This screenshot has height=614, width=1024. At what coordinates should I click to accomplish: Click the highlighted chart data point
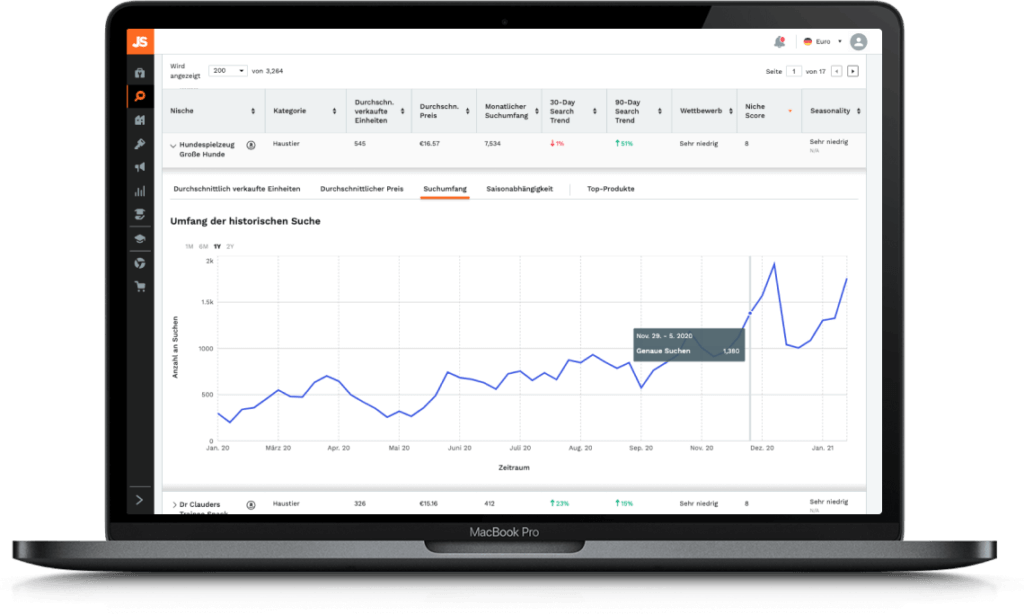750,314
